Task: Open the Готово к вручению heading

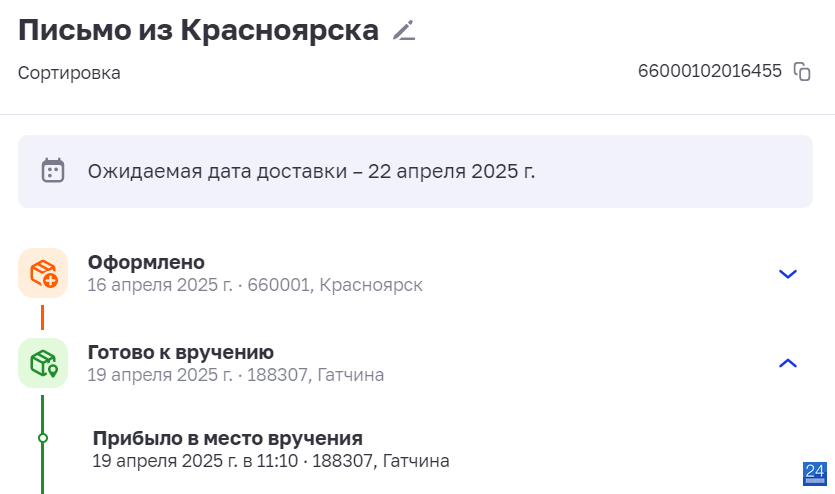Action: 181,352
